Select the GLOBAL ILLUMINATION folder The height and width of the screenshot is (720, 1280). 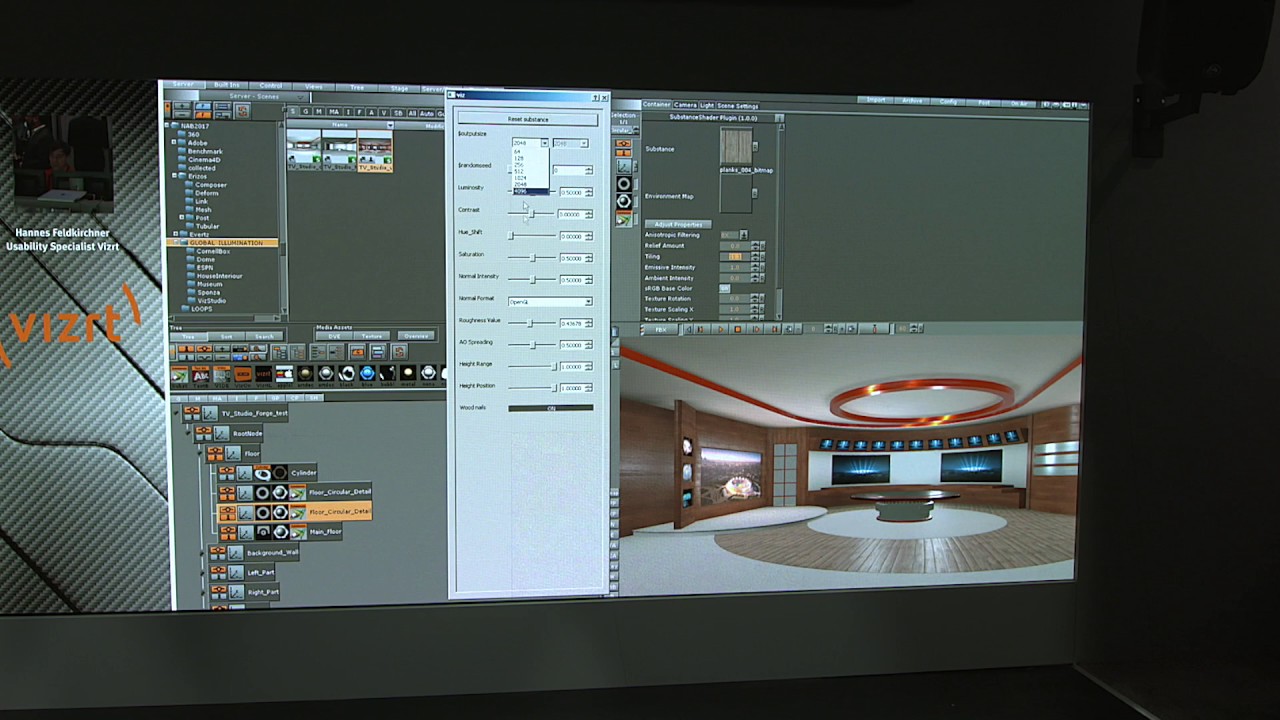coord(222,243)
